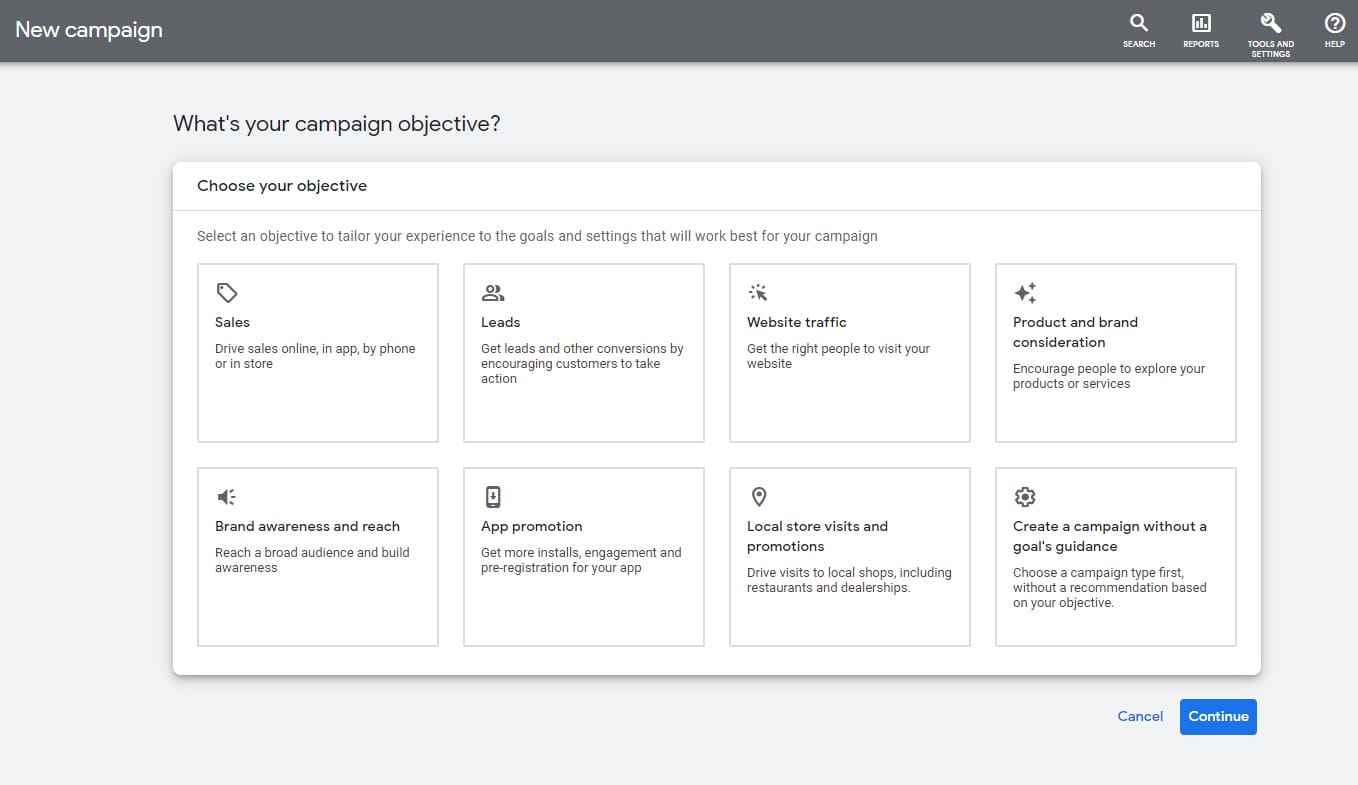Click the Cancel link
The height and width of the screenshot is (785, 1358).
click(x=1140, y=716)
